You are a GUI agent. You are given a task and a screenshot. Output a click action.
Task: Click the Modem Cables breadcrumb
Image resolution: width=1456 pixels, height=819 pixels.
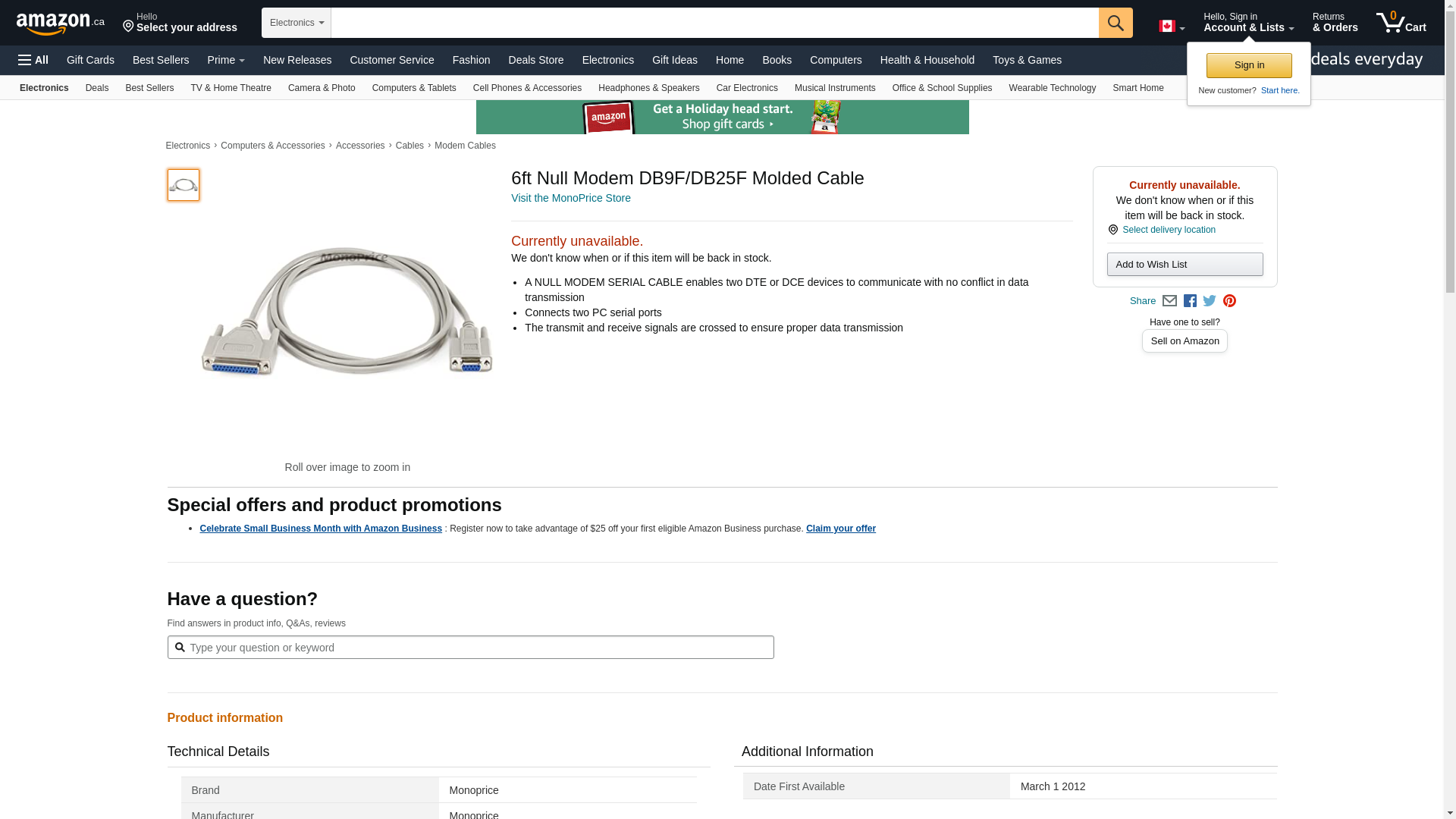tap(465, 146)
